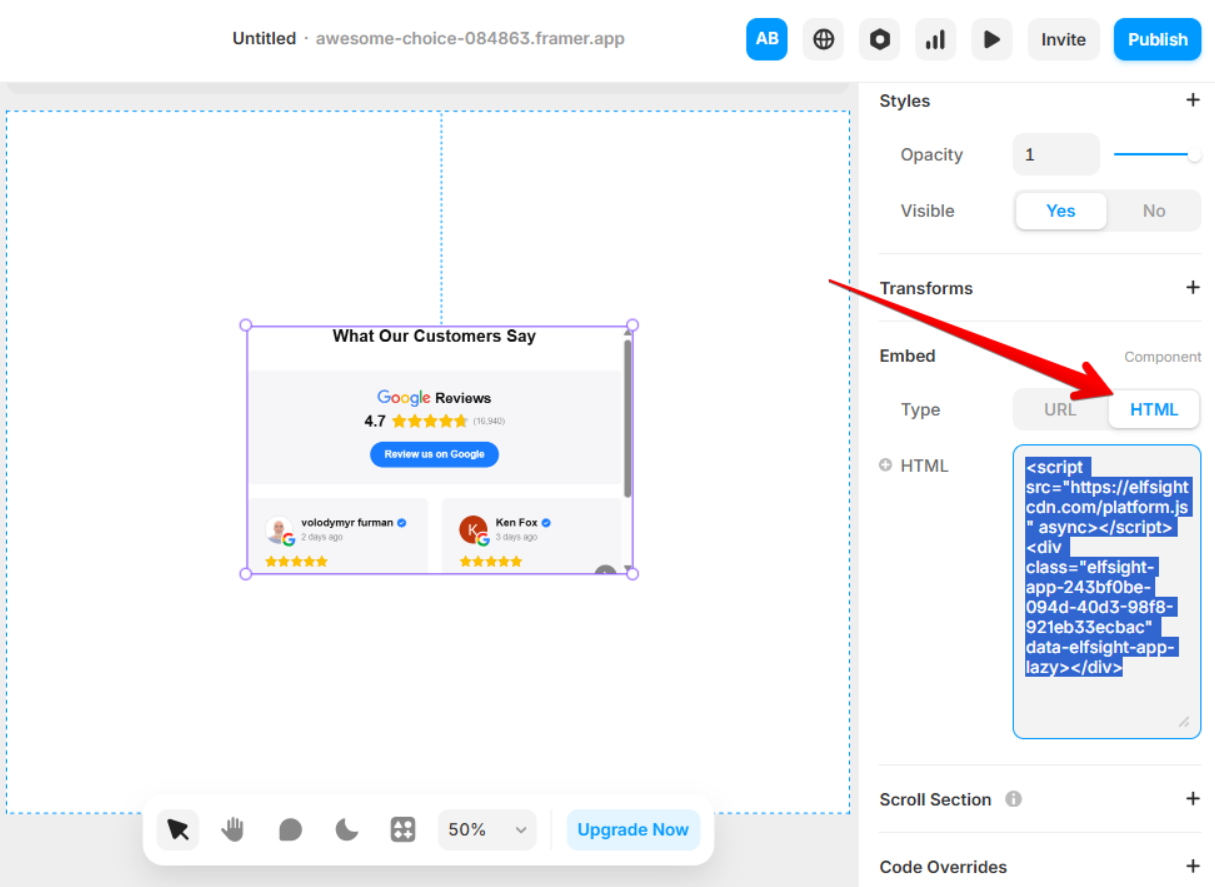Click the grid layout icon in toolbar
This screenshot has height=887, width=1215.
coord(402,829)
